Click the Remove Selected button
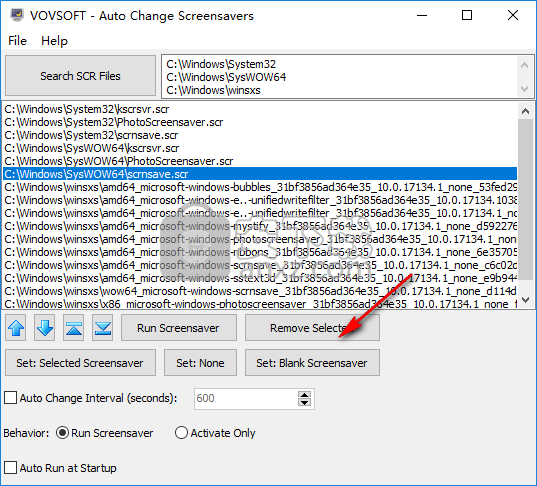 [x=312, y=328]
